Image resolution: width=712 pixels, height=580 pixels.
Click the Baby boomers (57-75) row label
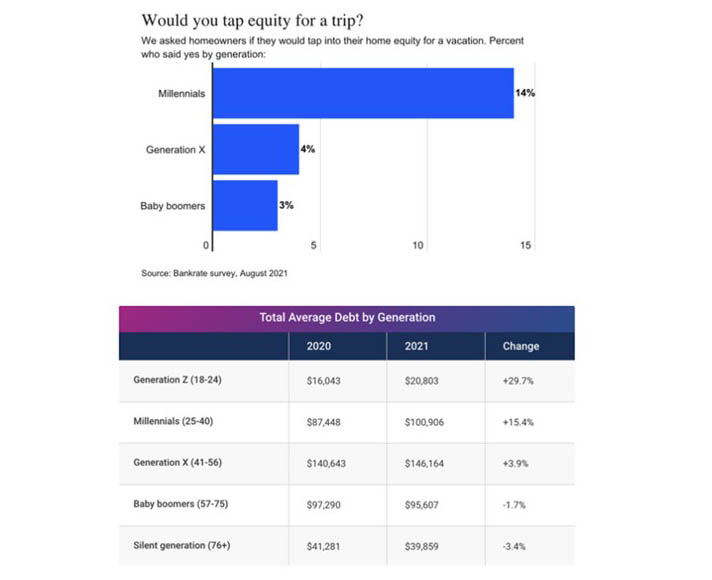(x=181, y=504)
